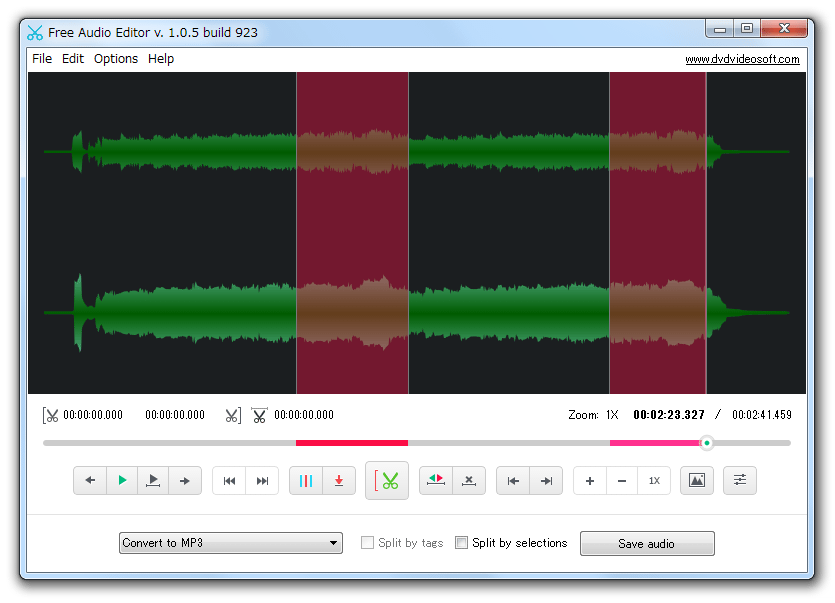Click the red markers icon

tap(306, 480)
